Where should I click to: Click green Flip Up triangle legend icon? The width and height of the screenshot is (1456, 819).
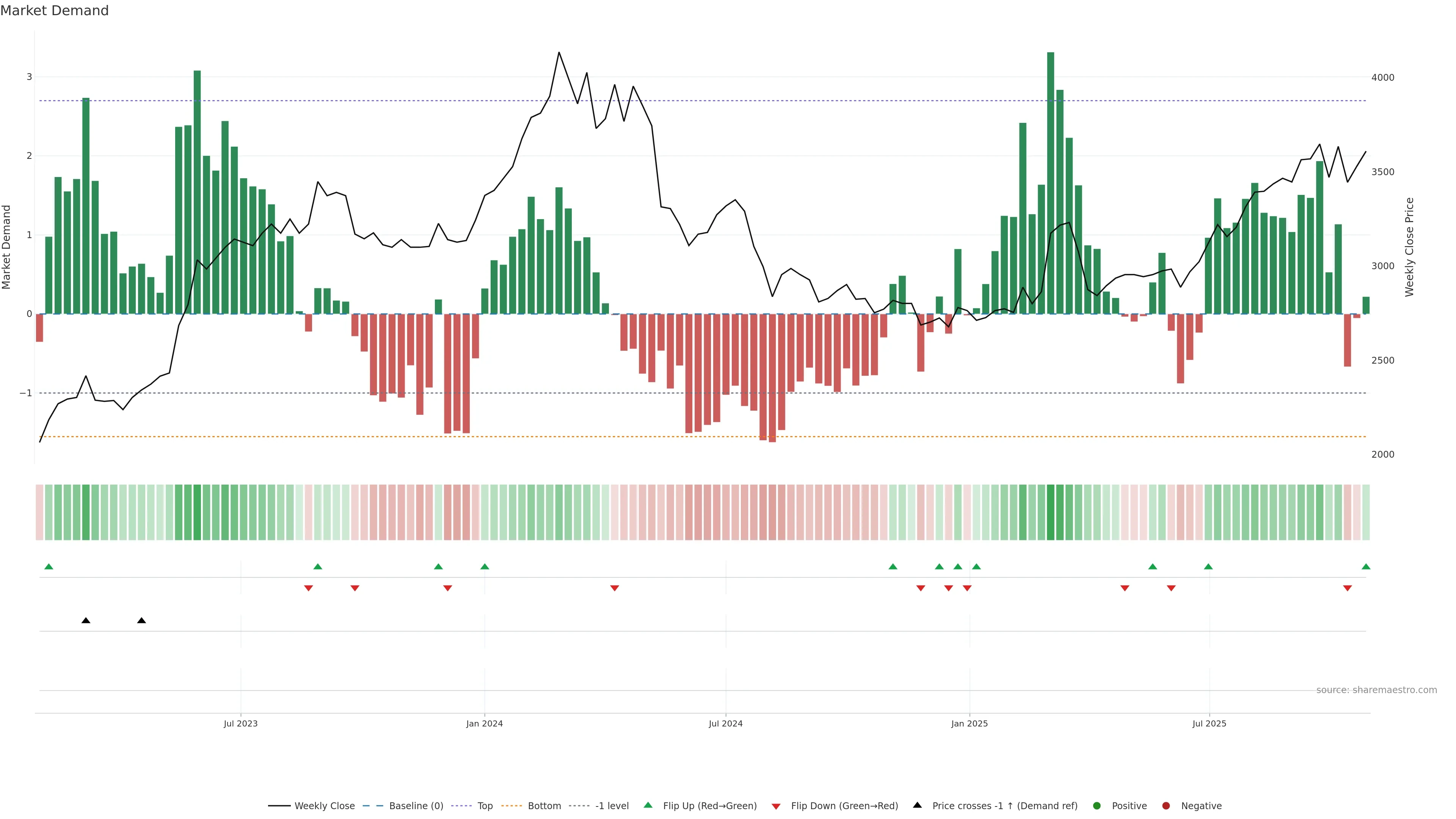pyautogui.click(x=648, y=805)
